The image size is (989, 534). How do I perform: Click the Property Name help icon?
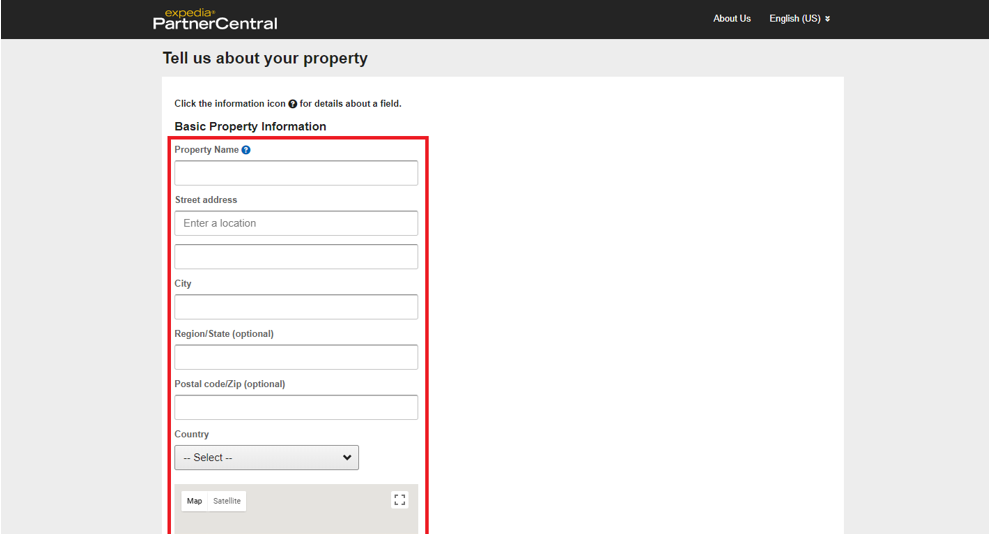click(246, 150)
